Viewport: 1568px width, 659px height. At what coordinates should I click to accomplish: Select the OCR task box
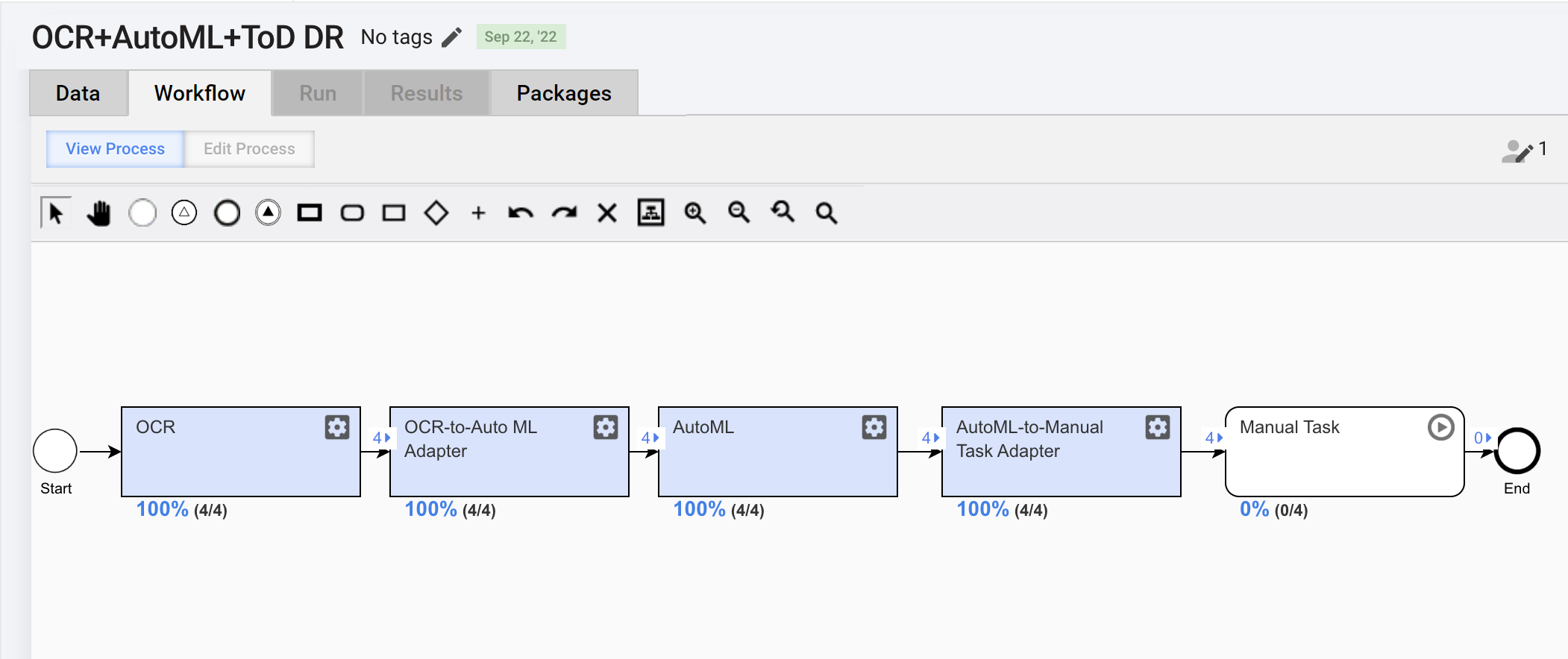coord(241,452)
